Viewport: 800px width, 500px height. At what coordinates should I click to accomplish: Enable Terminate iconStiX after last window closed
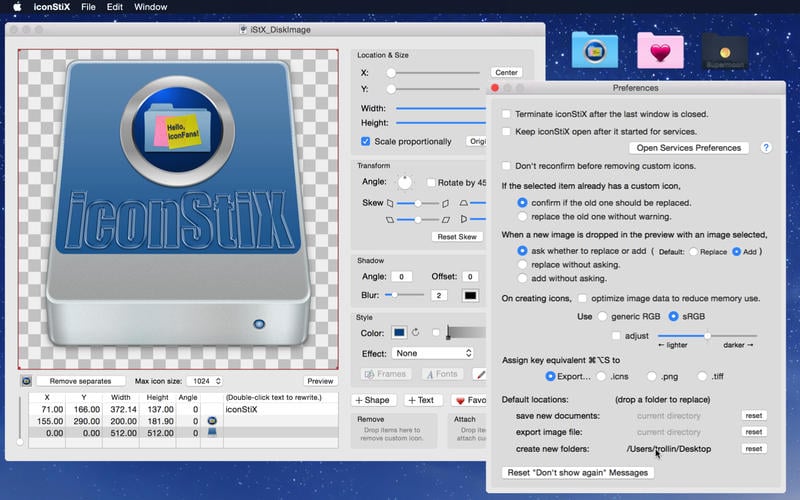point(506,114)
